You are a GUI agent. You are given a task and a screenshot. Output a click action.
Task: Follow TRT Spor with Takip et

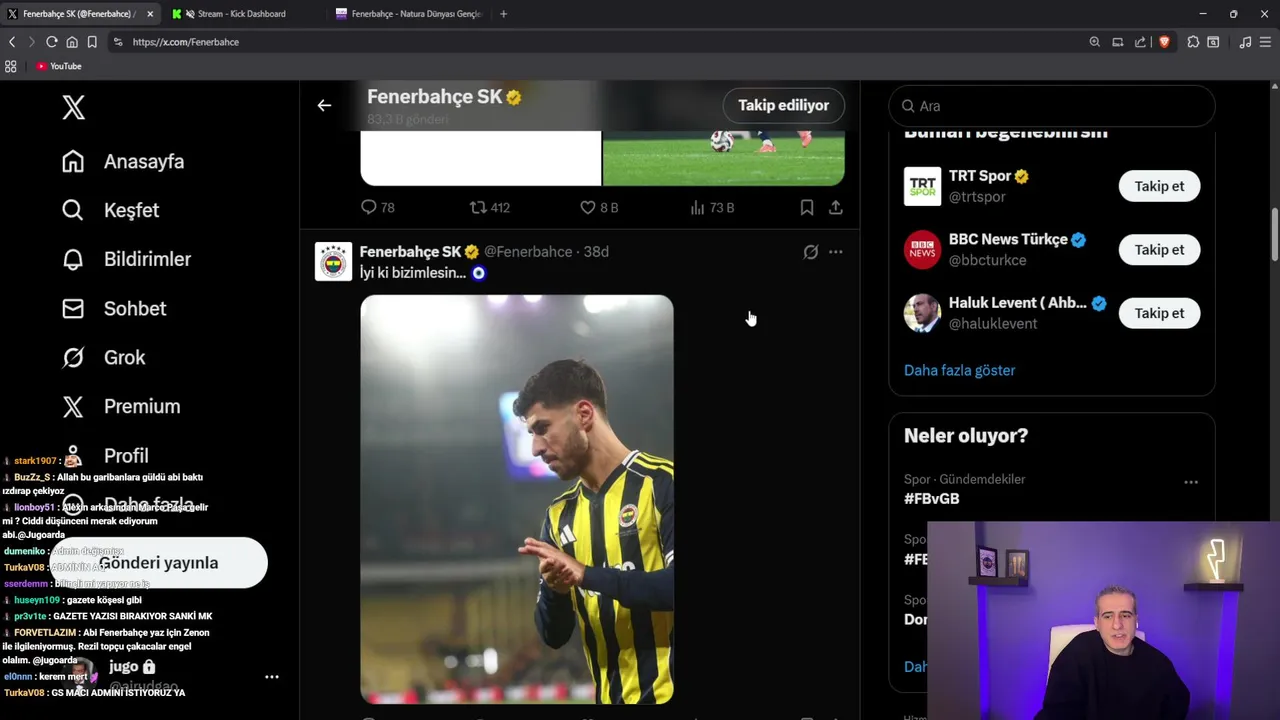click(x=1159, y=186)
